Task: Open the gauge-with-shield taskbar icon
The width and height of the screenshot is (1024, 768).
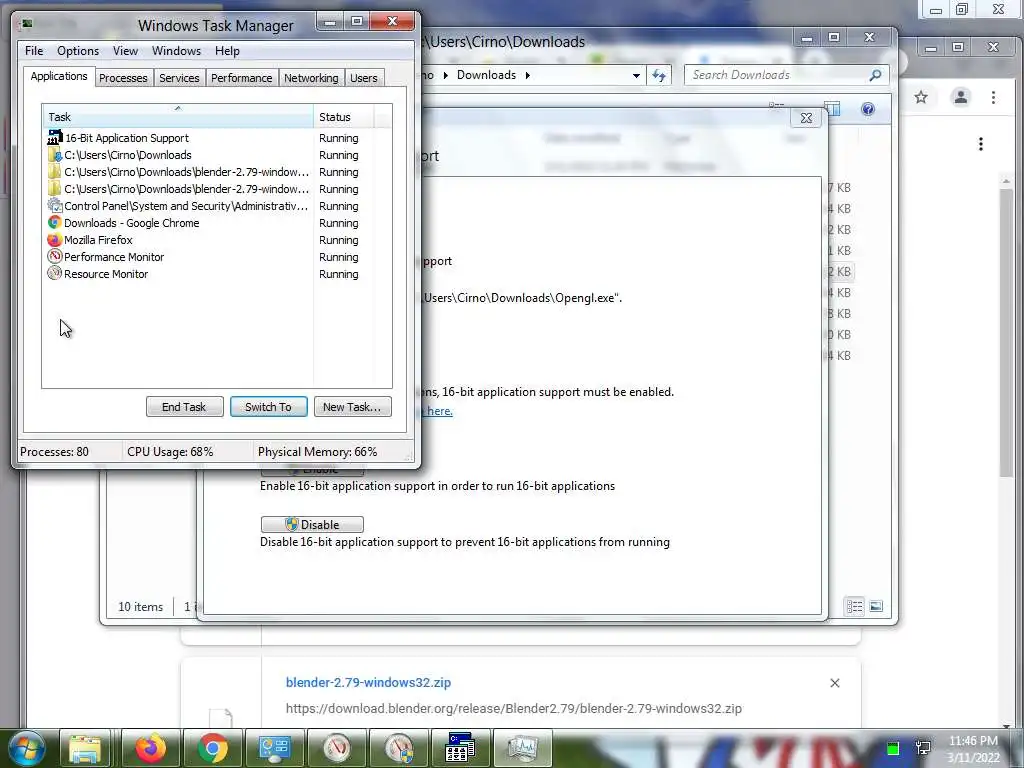Action: (x=398, y=748)
